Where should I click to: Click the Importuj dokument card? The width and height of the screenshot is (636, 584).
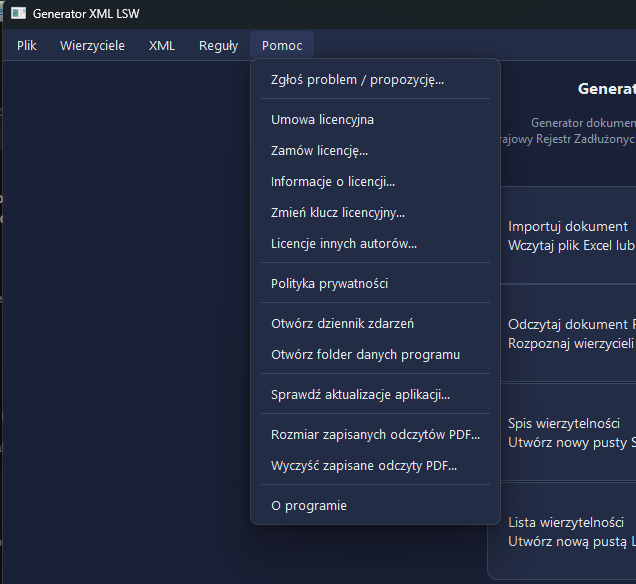pos(568,236)
